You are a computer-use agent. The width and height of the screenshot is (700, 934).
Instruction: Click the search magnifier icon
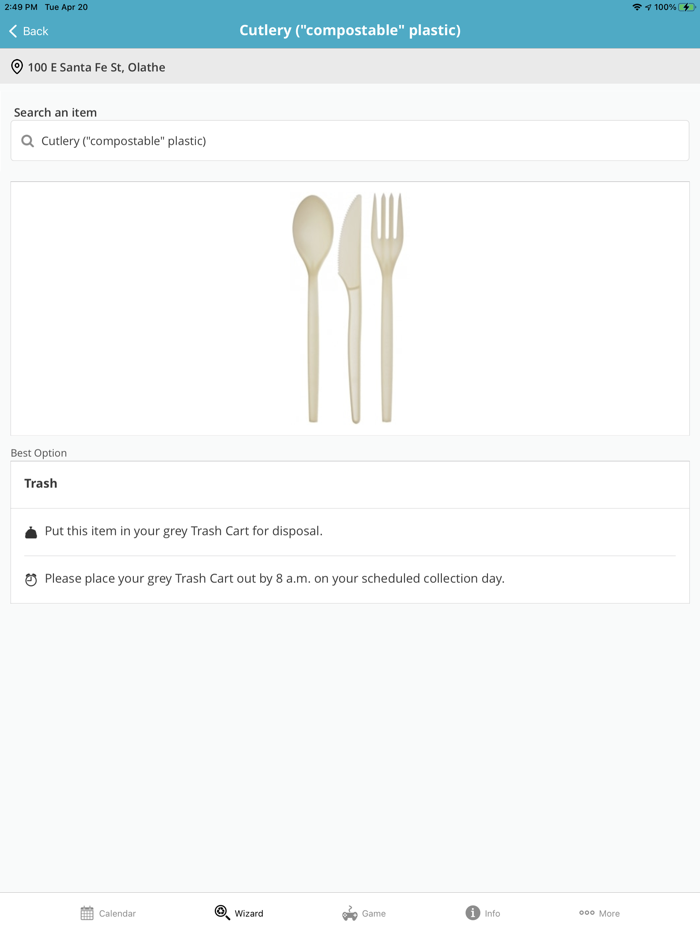(27, 141)
